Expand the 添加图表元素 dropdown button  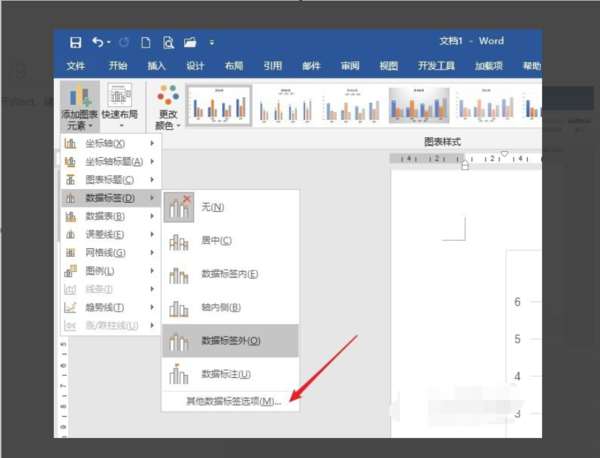click(x=80, y=106)
